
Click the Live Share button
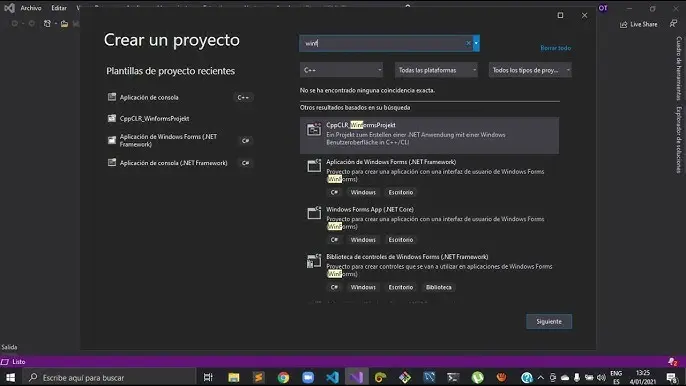[639, 25]
